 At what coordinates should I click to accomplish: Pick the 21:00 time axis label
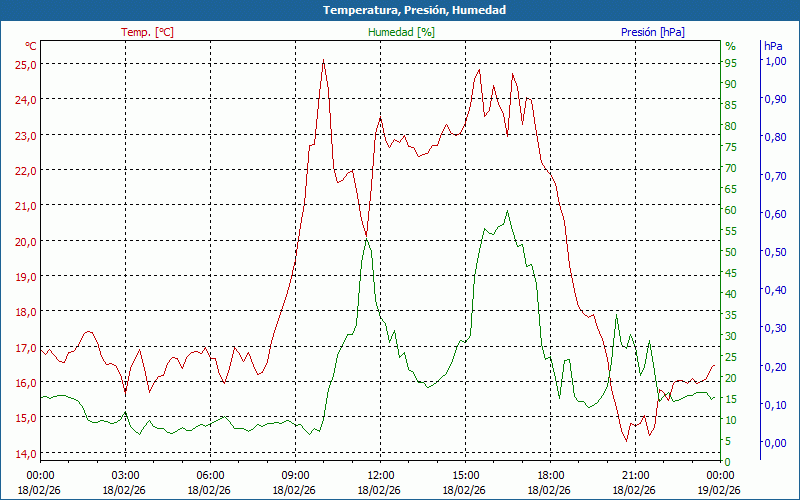click(x=635, y=475)
